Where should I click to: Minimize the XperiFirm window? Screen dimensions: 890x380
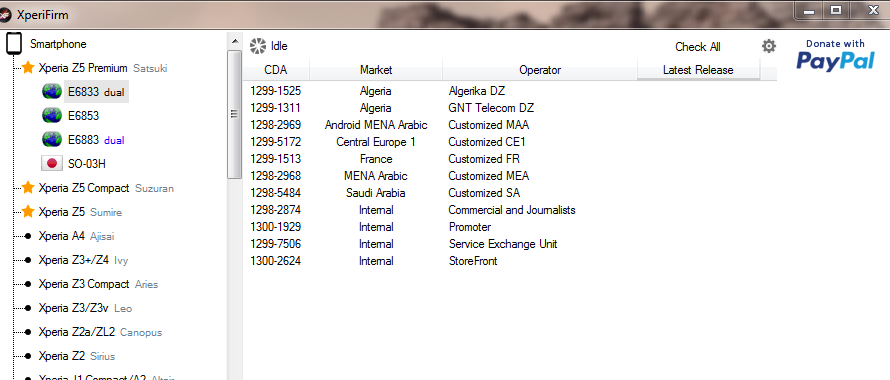pos(809,11)
